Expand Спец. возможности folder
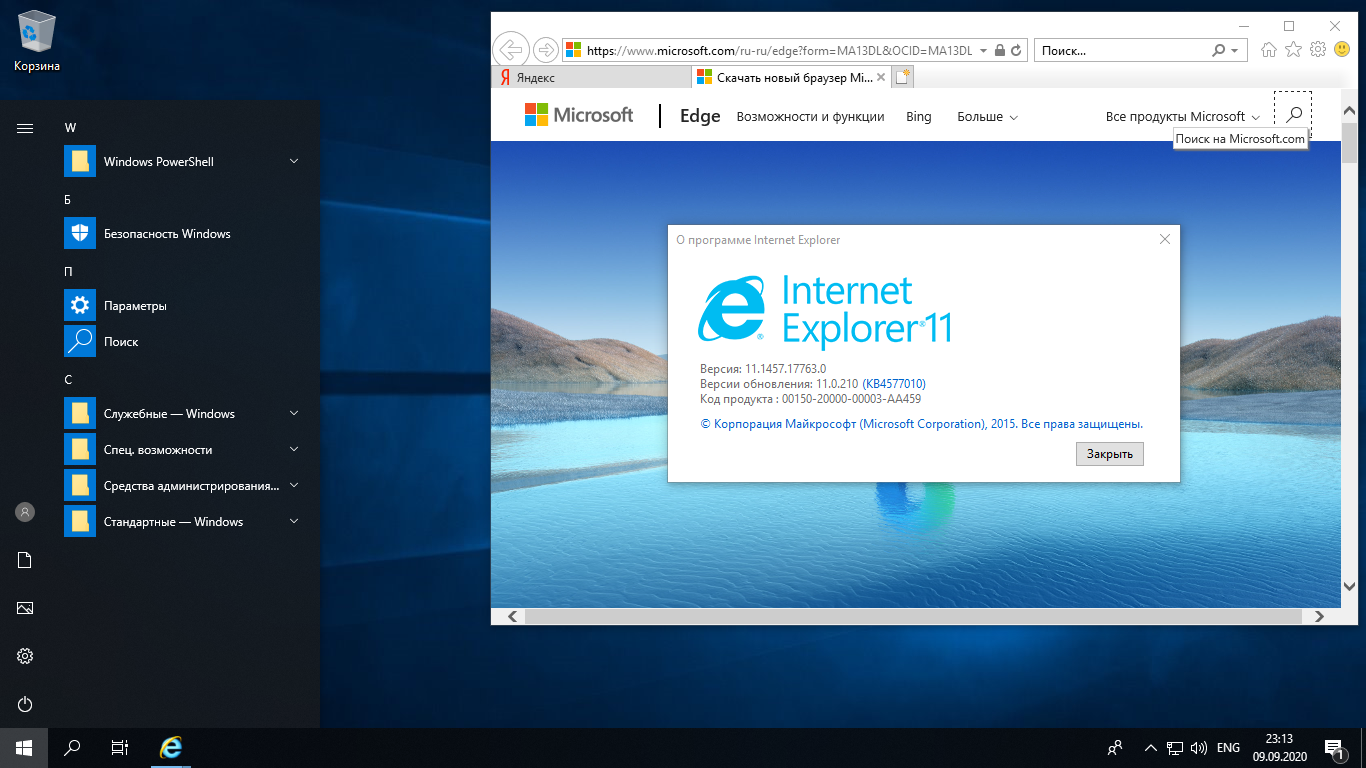This screenshot has width=1366, height=768. (x=294, y=449)
